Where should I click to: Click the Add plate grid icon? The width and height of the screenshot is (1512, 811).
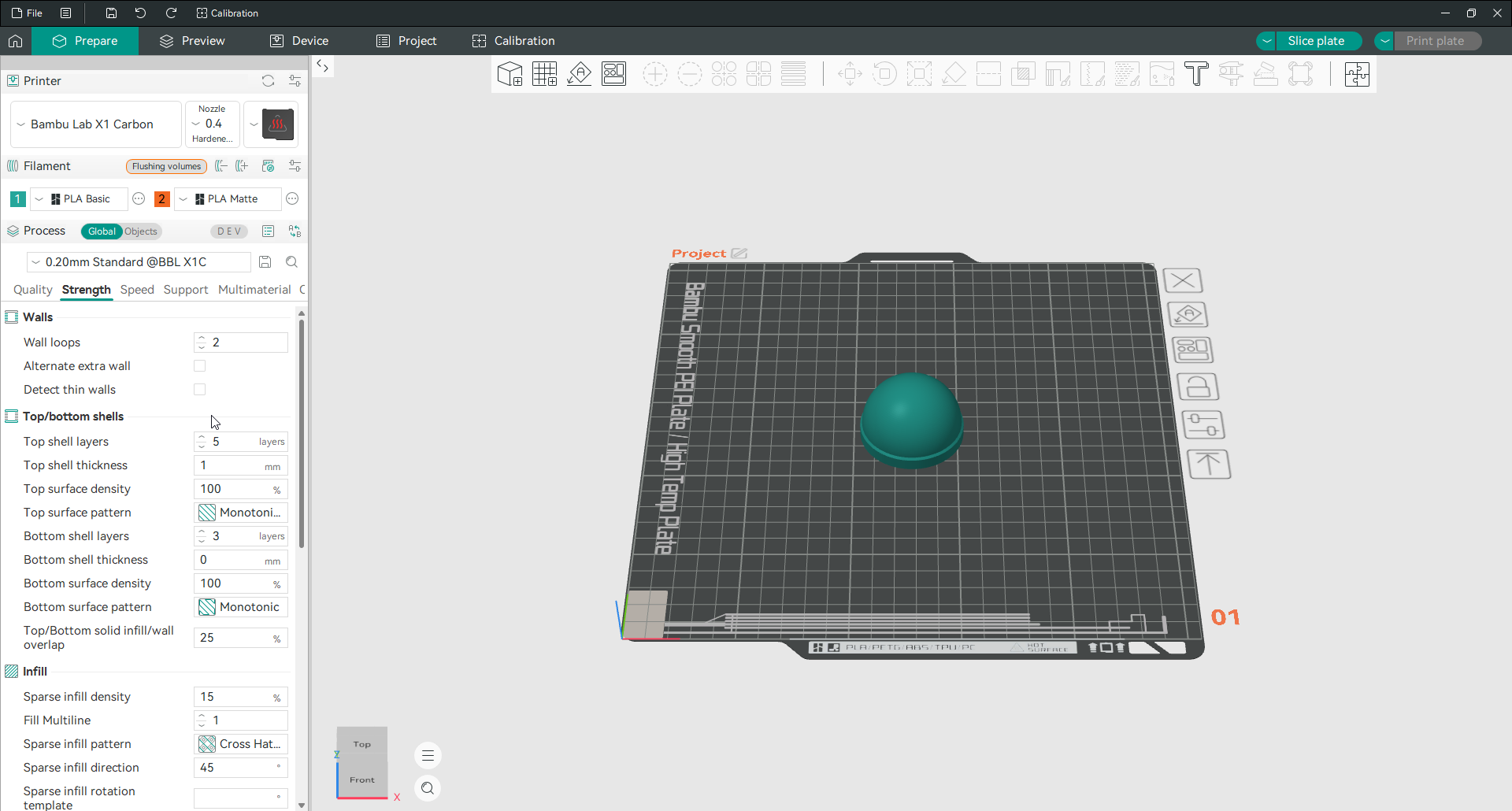544,74
